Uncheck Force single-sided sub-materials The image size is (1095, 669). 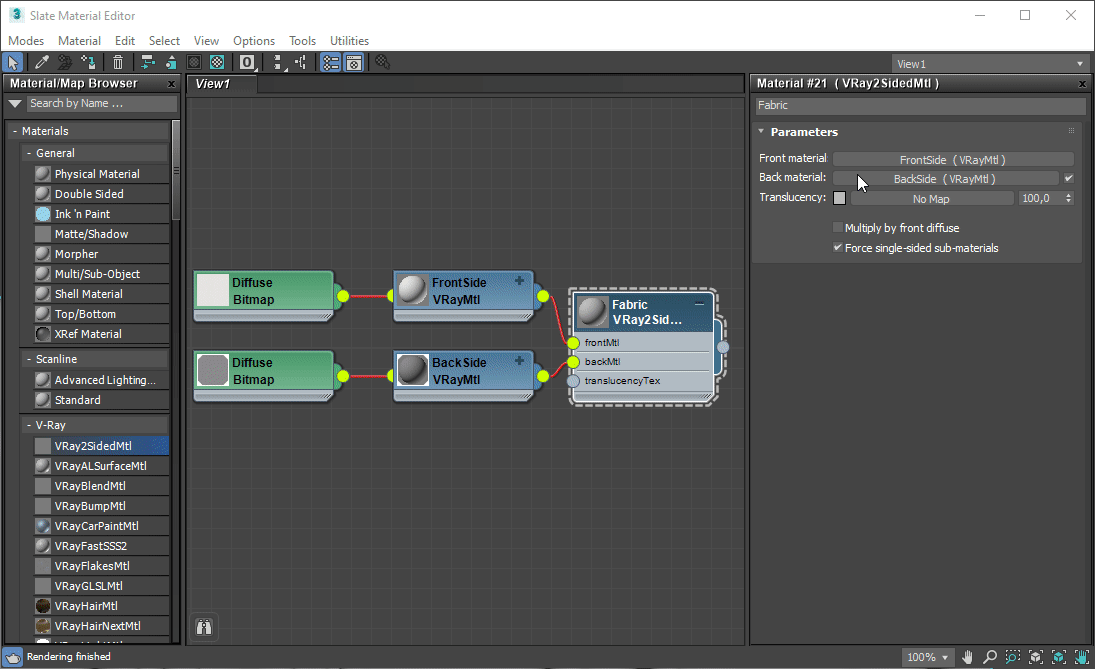click(x=838, y=248)
